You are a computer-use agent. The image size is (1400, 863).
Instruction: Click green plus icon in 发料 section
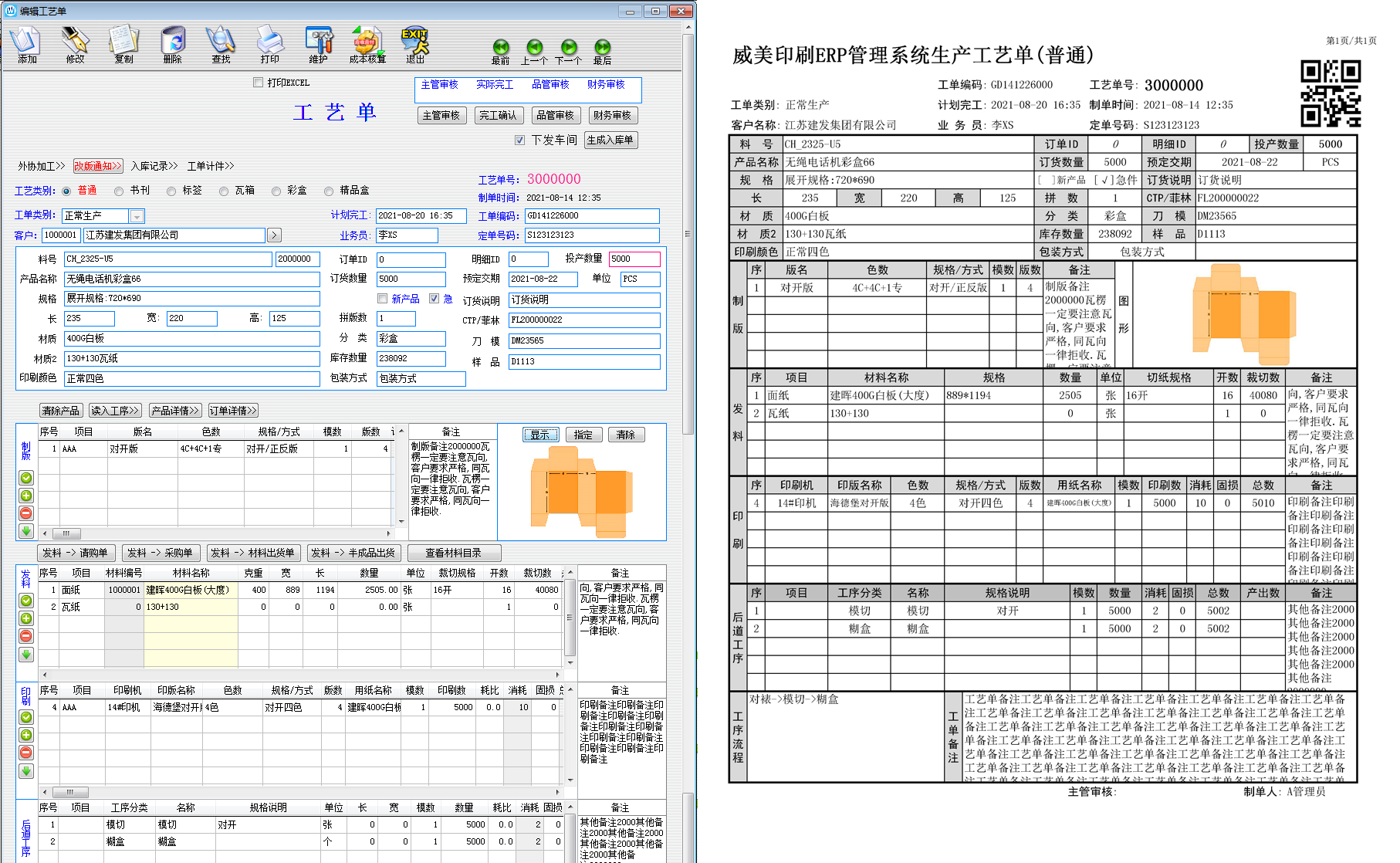click(x=26, y=618)
